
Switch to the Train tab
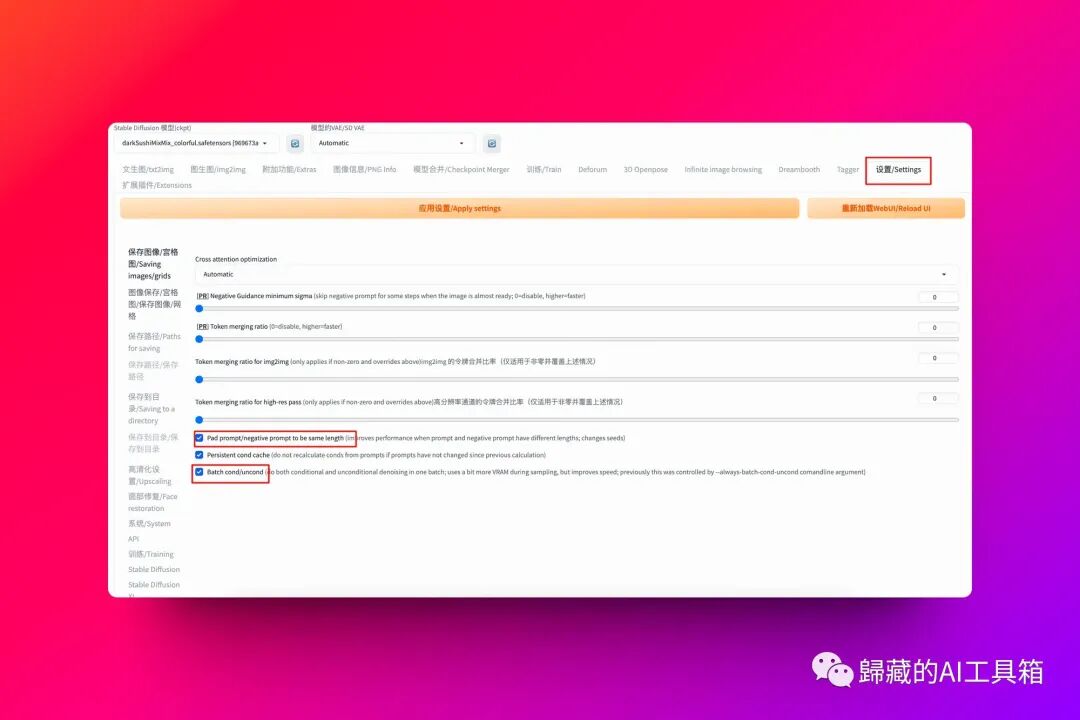point(544,169)
